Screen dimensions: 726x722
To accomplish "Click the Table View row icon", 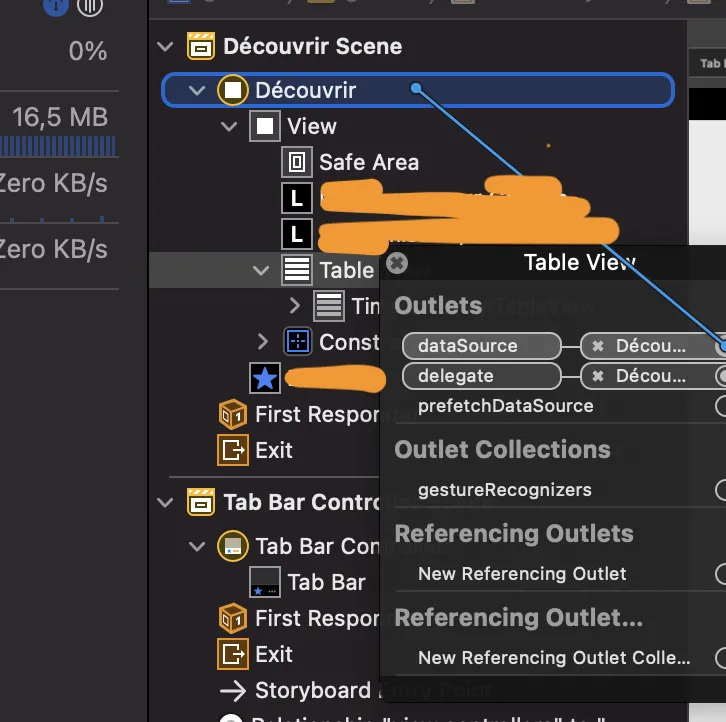I will click(297, 269).
